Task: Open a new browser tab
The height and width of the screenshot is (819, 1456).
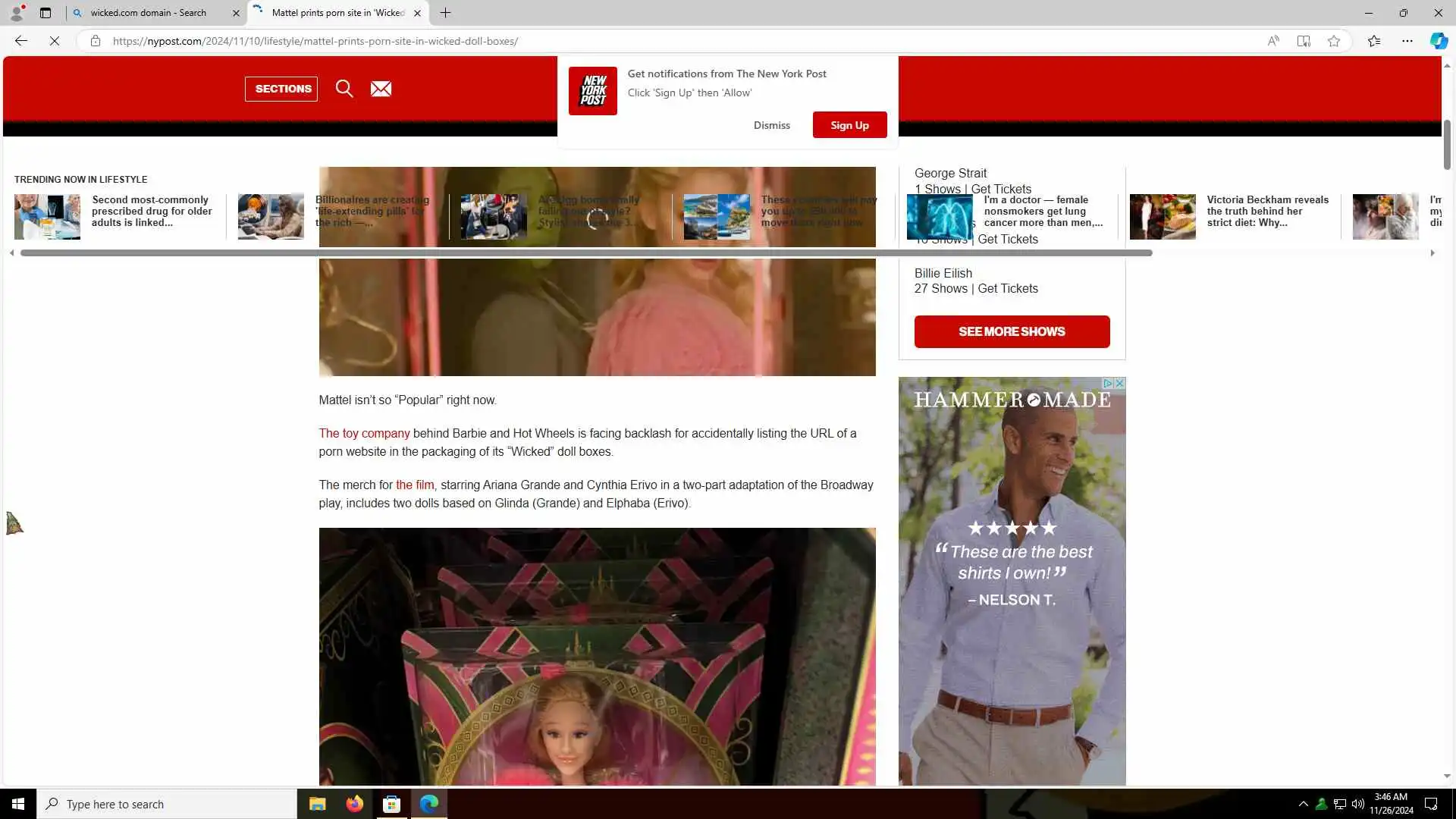Action: 445,13
